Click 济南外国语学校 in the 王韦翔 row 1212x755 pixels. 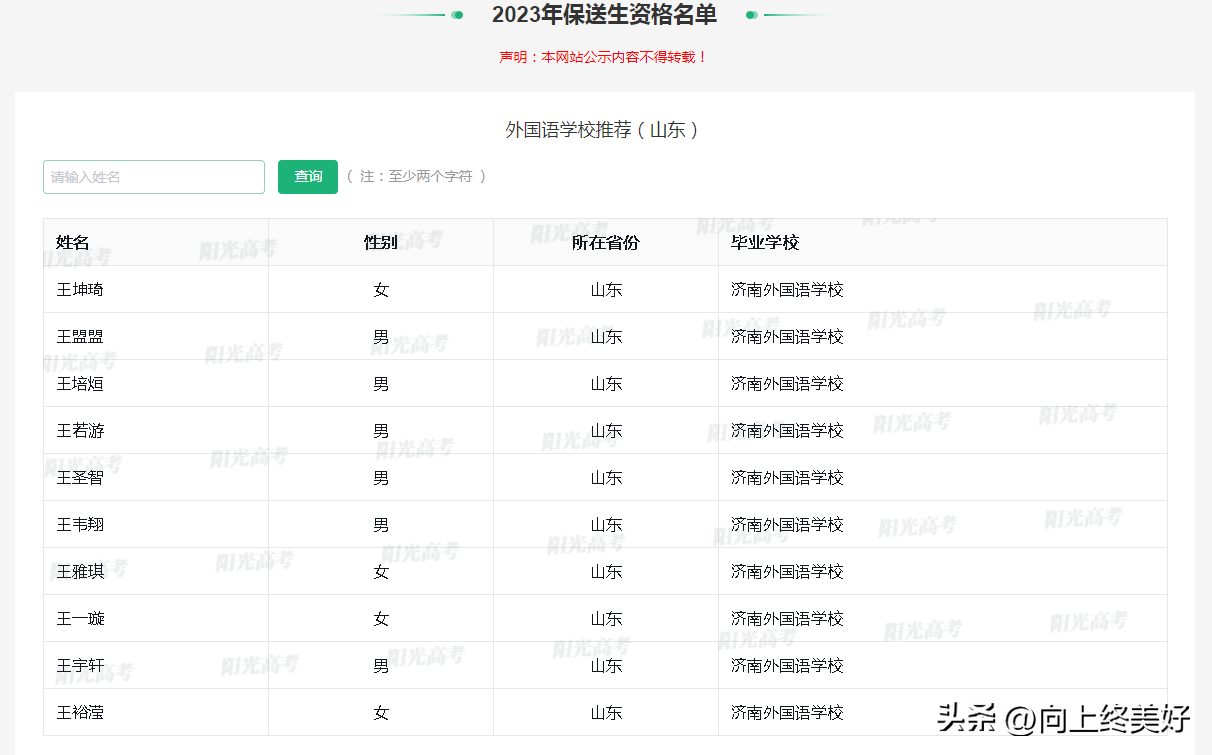click(787, 525)
